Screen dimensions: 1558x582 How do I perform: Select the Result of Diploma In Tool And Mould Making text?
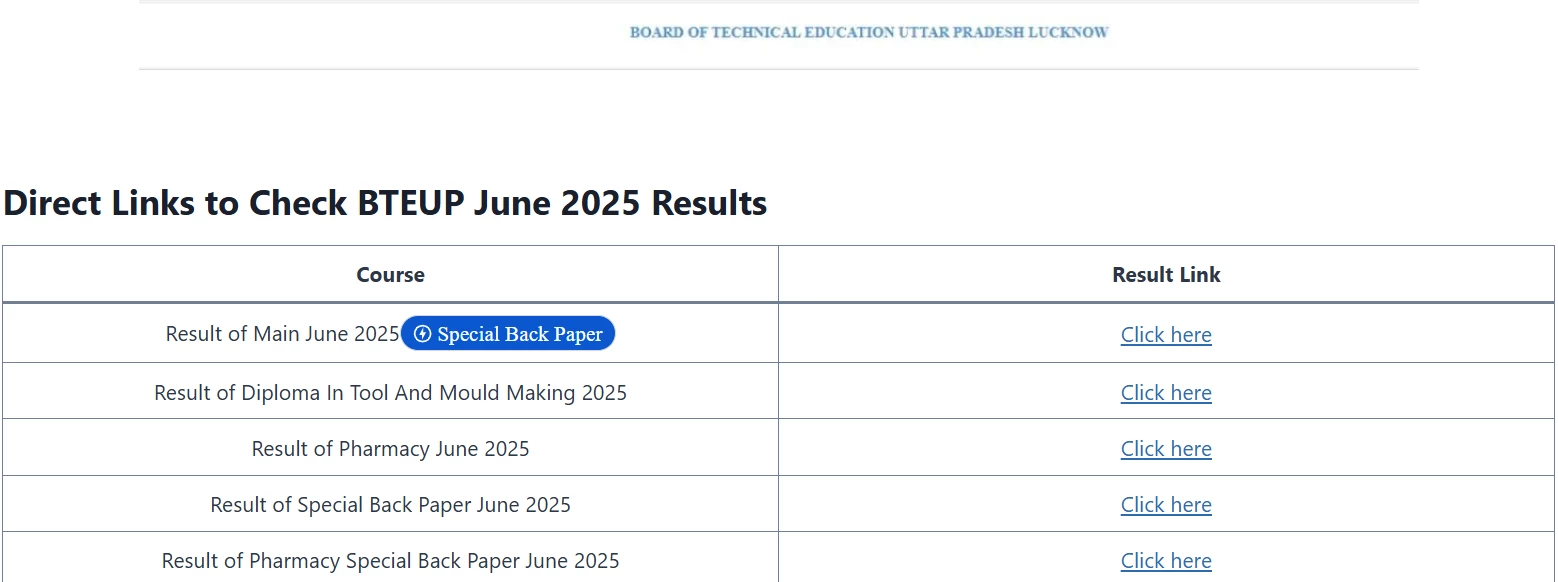[x=390, y=392]
